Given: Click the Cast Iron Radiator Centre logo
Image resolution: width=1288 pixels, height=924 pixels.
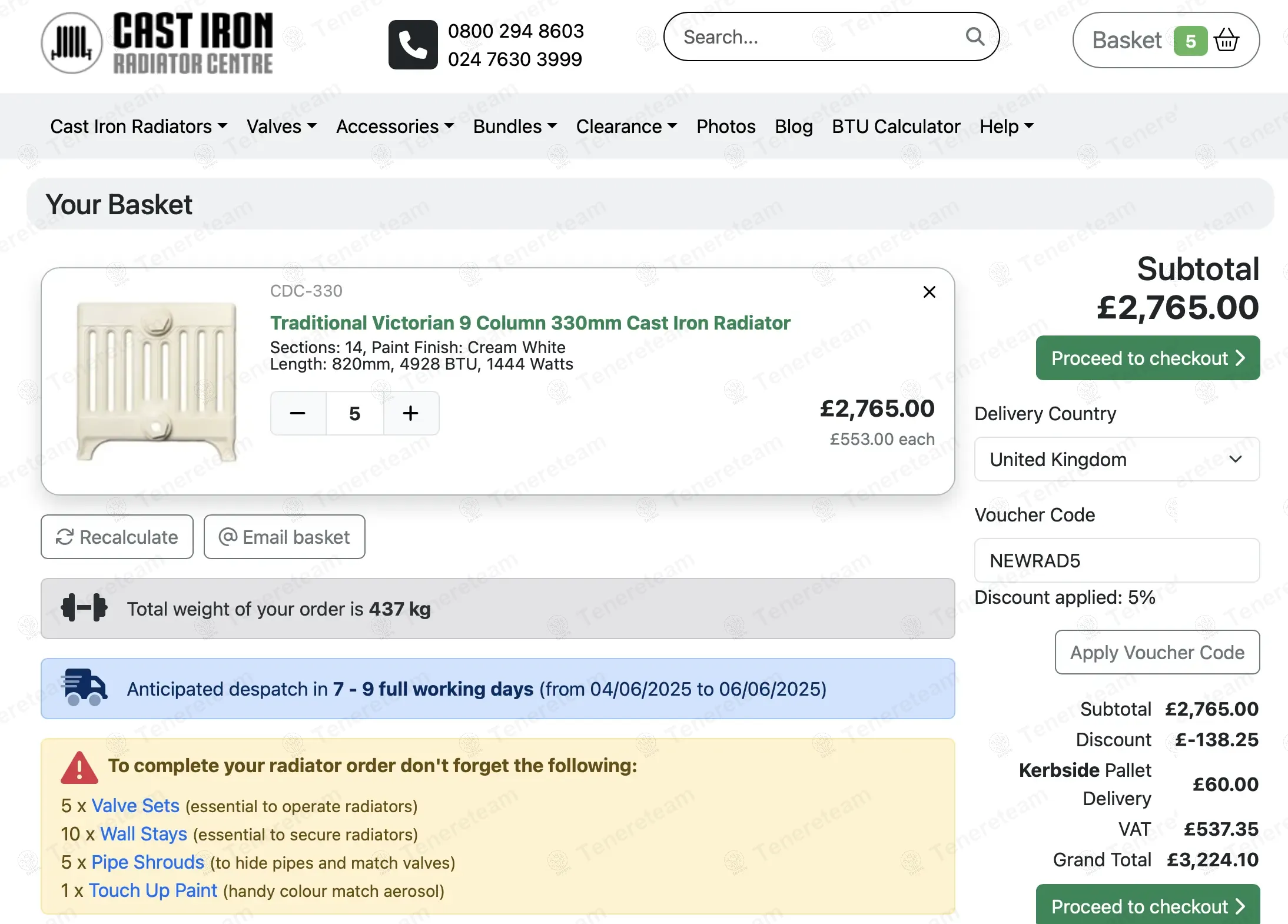Looking at the screenshot, I should (157, 43).
